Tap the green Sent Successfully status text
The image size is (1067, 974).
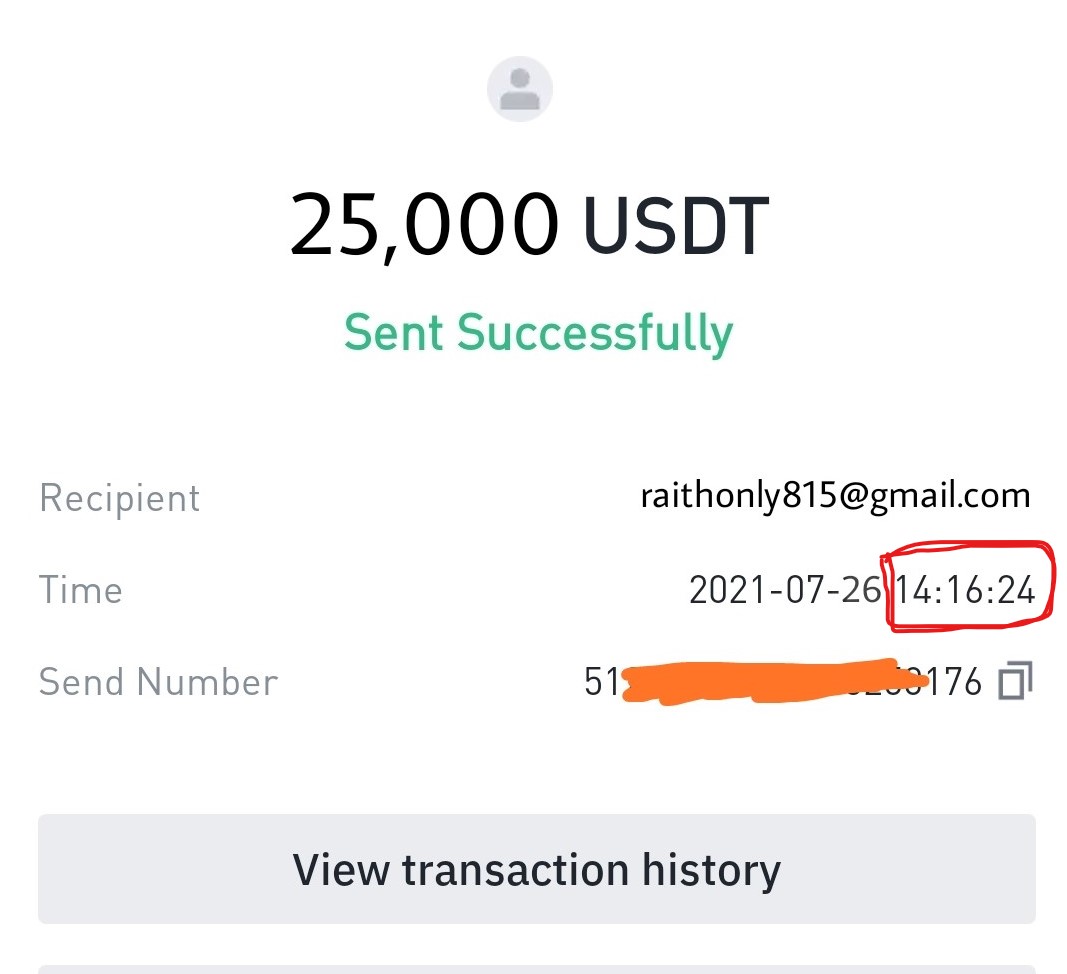point(538,334)
